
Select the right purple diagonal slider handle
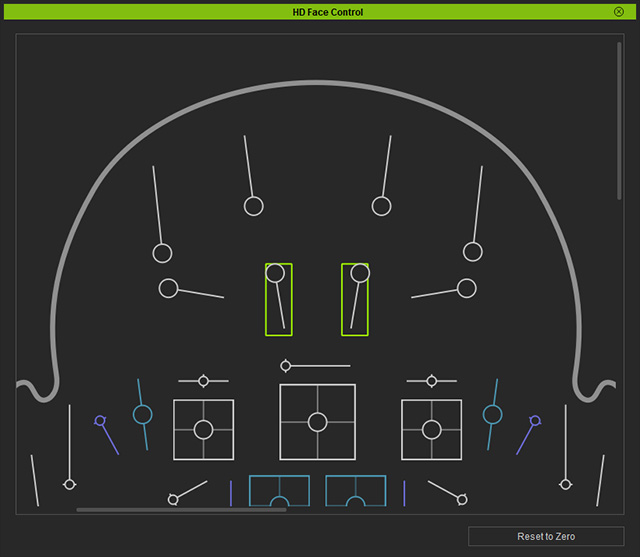[x=535, y=421]
